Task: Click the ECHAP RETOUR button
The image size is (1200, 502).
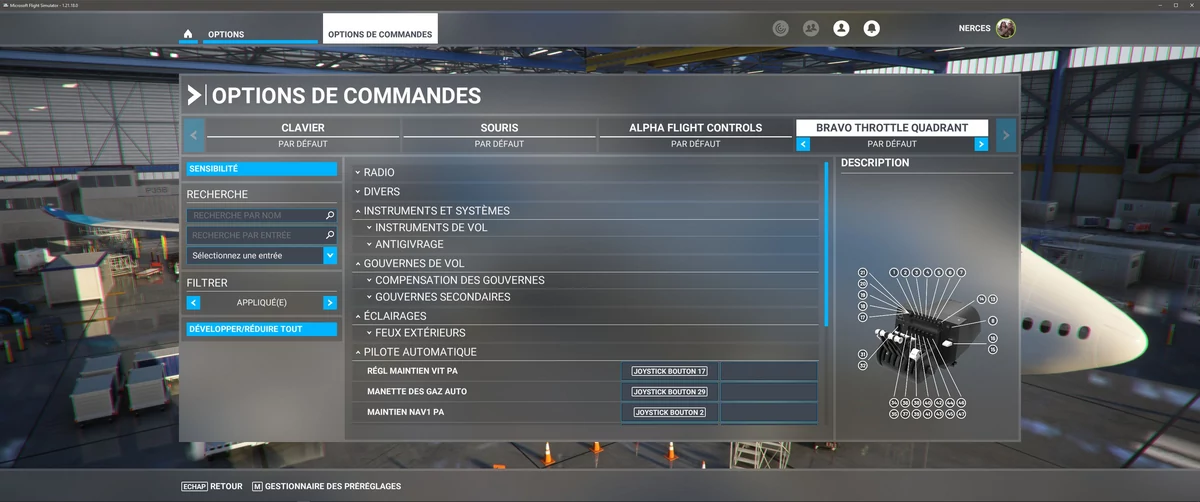Action: [211, 486]
